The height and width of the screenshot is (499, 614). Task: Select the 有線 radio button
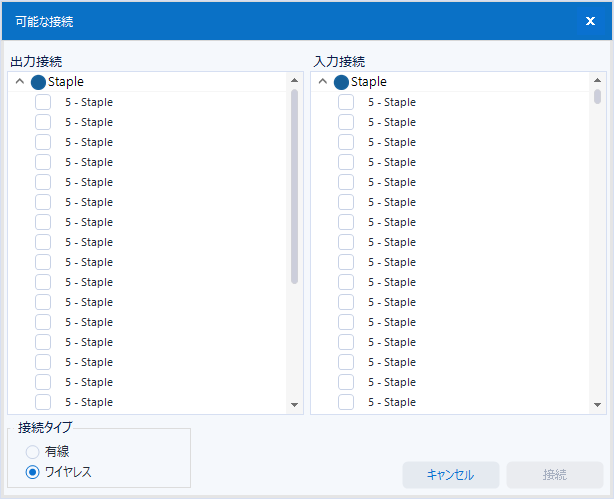coord(33,452)
